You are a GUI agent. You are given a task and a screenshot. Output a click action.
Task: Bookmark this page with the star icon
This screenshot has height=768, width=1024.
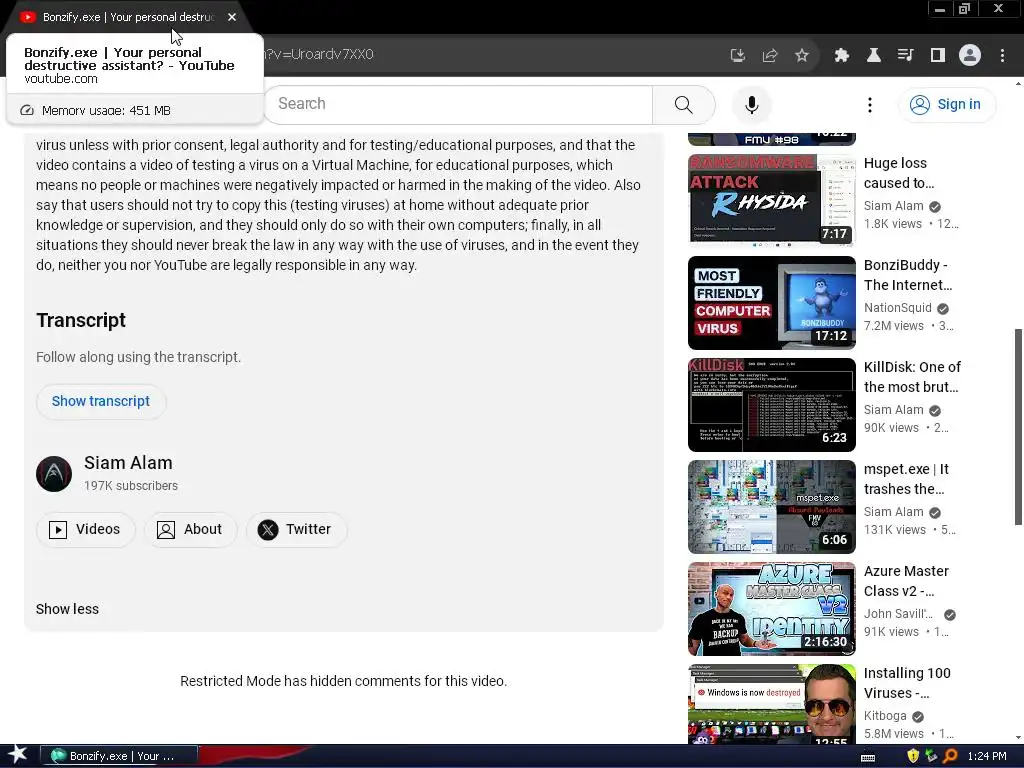802,55
